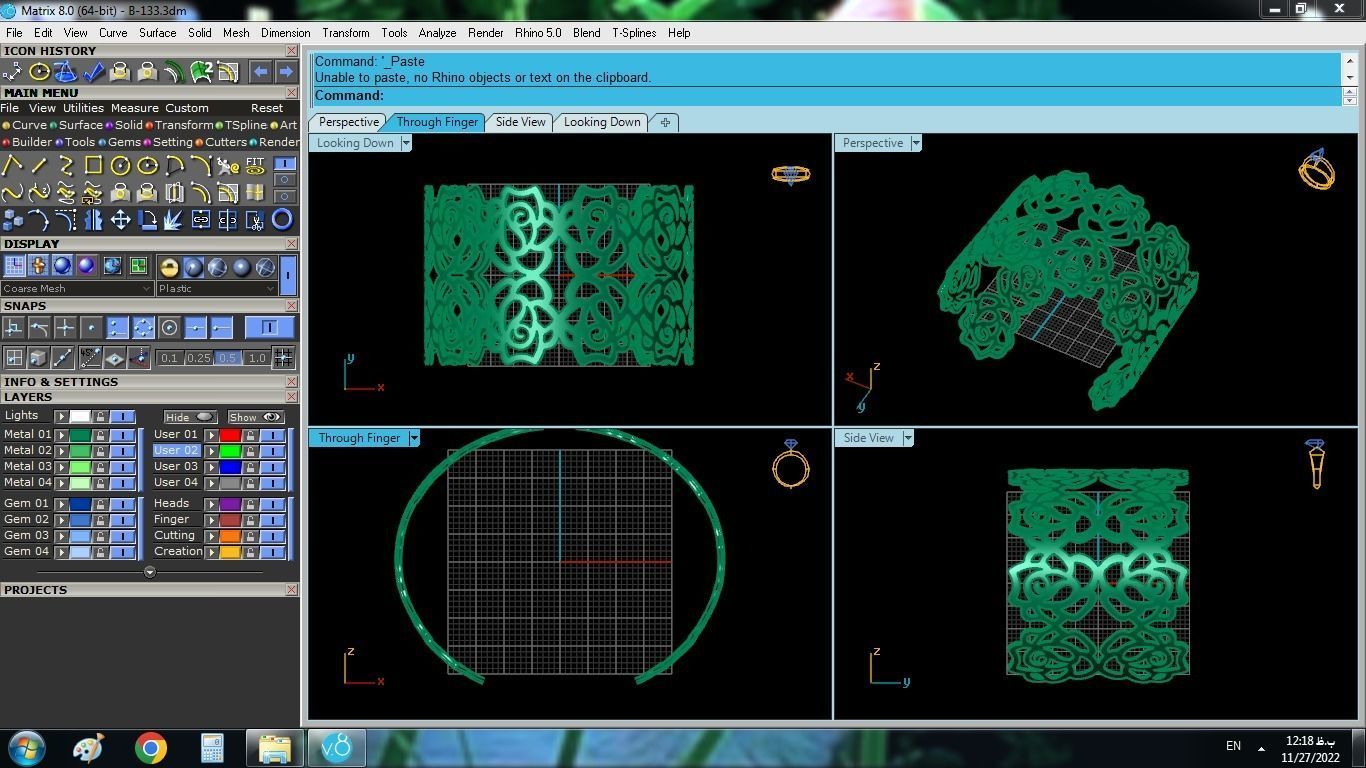The width and height of the screenshot is (1366, 768).
Task: Click the earth environment display icon
Action: [x=112, y=265]
